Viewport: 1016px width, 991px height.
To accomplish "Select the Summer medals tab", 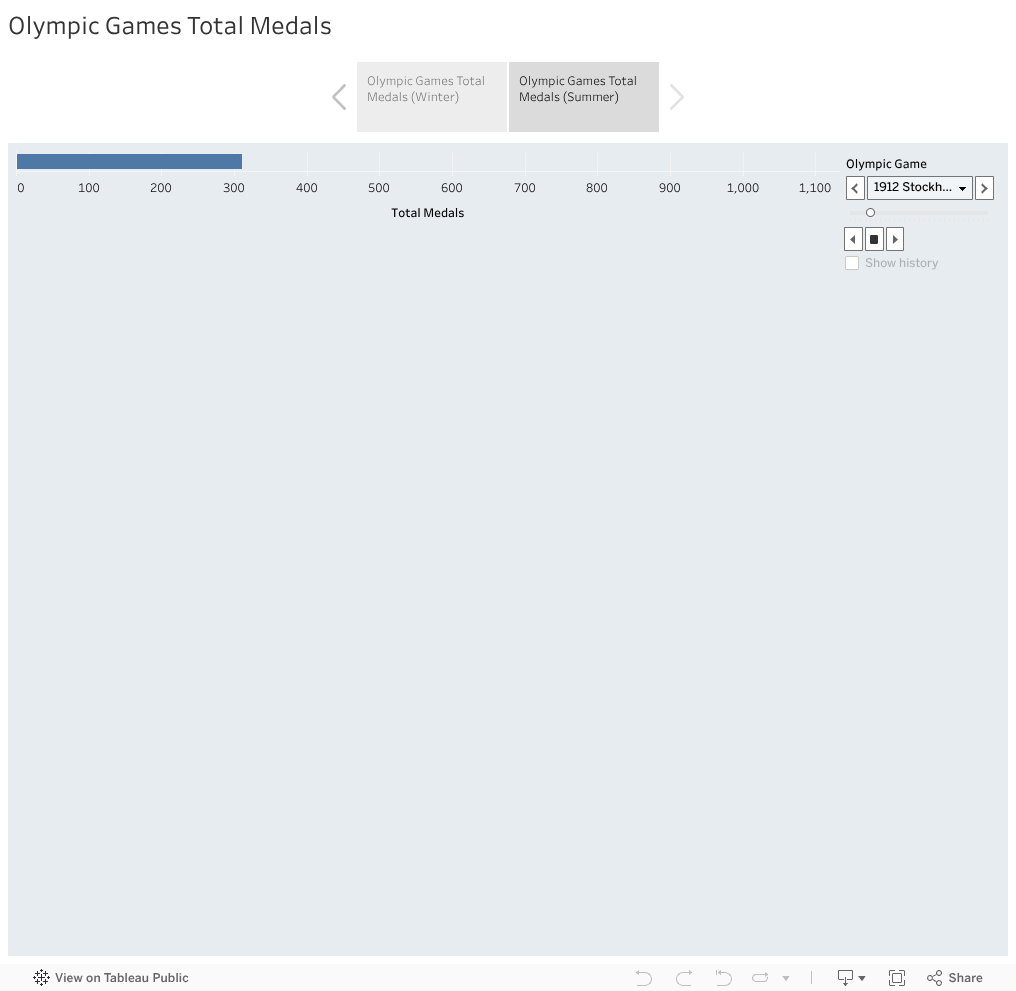I will click(583, 97).
